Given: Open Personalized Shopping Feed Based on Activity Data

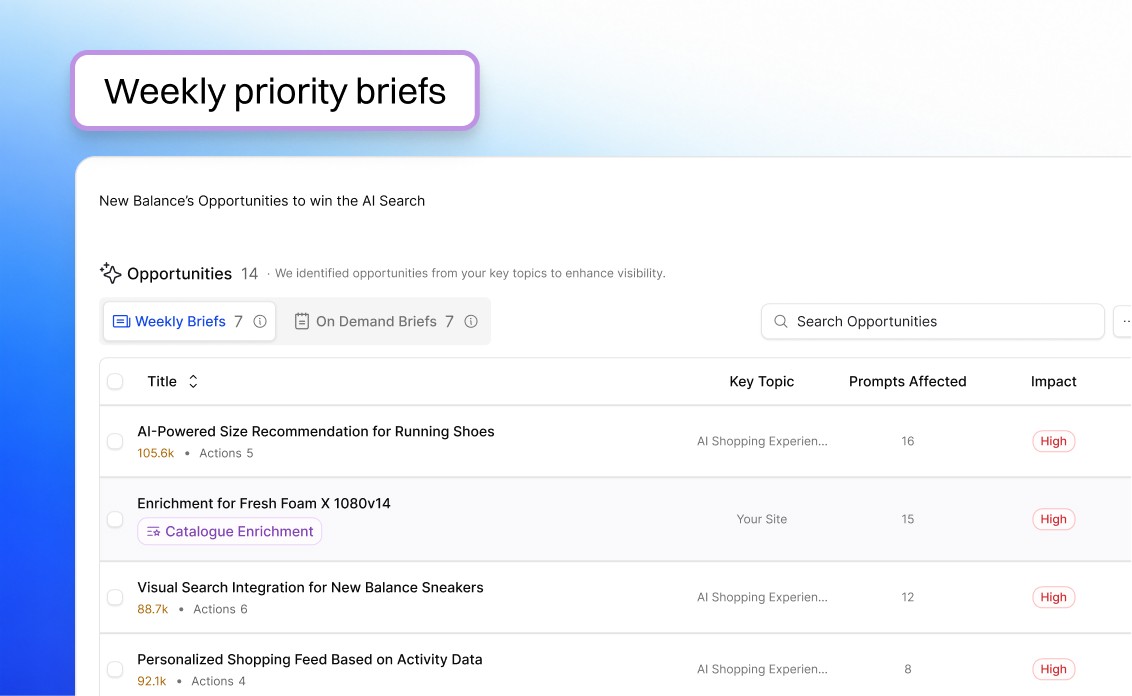Looking at the screenshot, I should [310, 659].
